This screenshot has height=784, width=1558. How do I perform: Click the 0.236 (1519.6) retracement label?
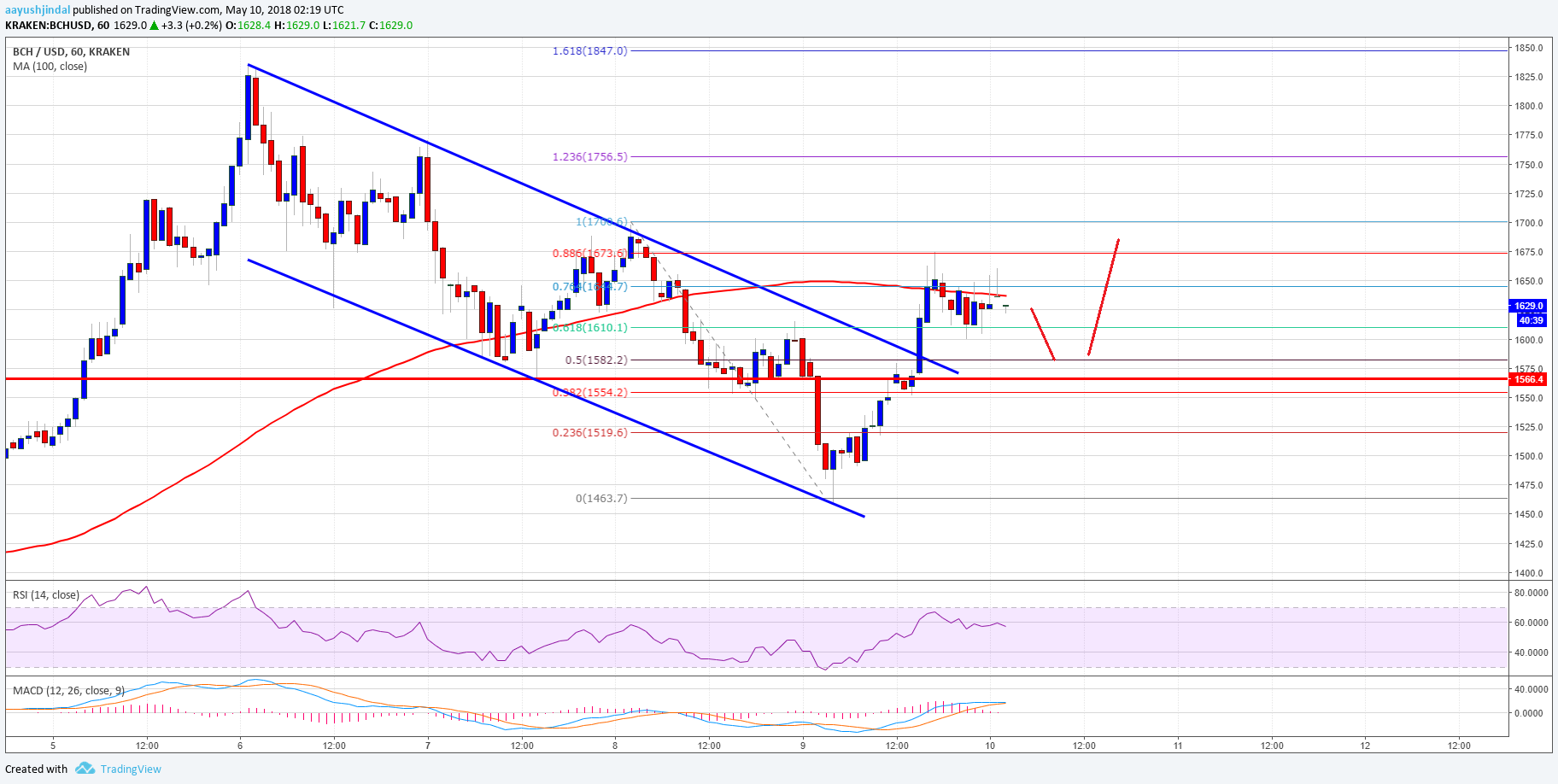pyautogui.click(x=590, y=432)
